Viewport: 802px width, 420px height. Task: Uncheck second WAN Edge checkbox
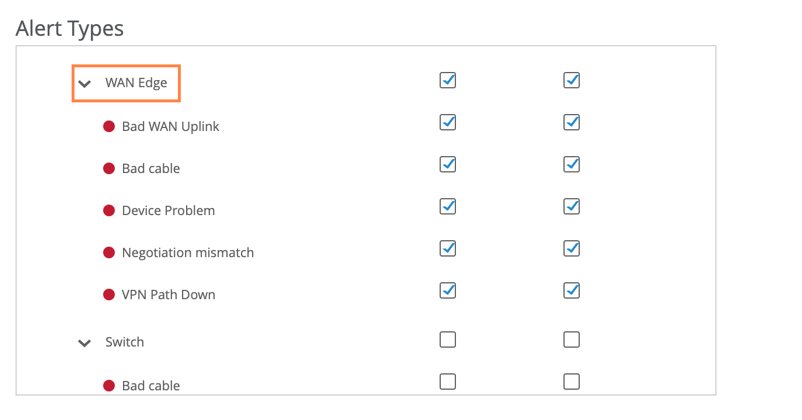tap(572, 80)
